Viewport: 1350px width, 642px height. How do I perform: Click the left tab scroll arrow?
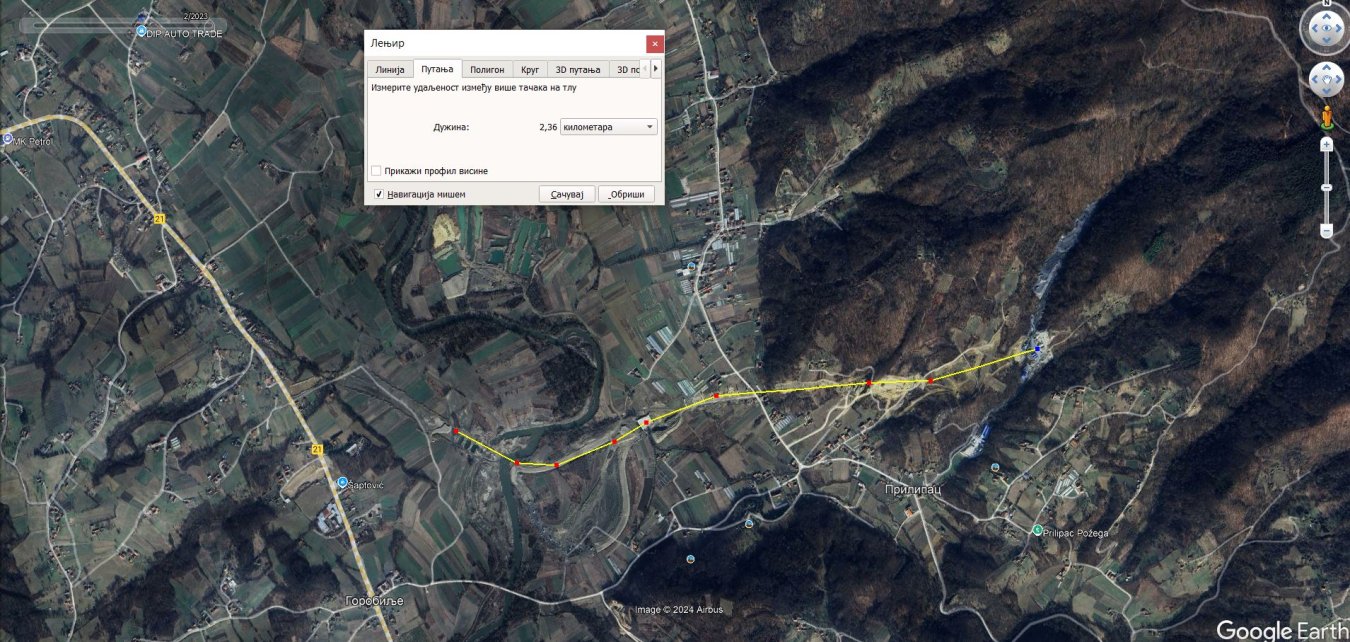(646, 69)
